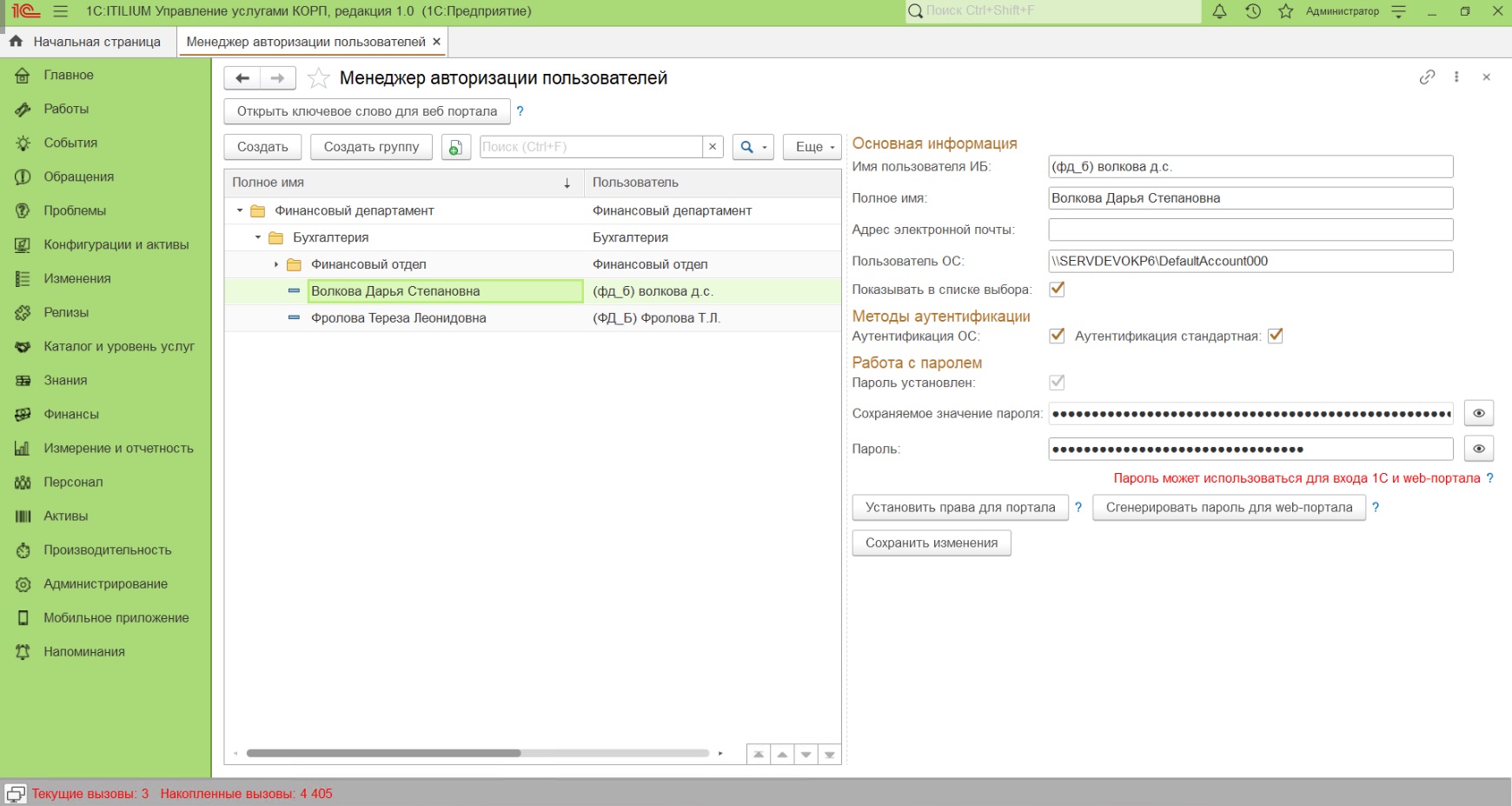The image size is (1512, 806).
Task: Click horizontal scrollbar thumb of user list
Action: pyautogui.click(x=383, y=753)
